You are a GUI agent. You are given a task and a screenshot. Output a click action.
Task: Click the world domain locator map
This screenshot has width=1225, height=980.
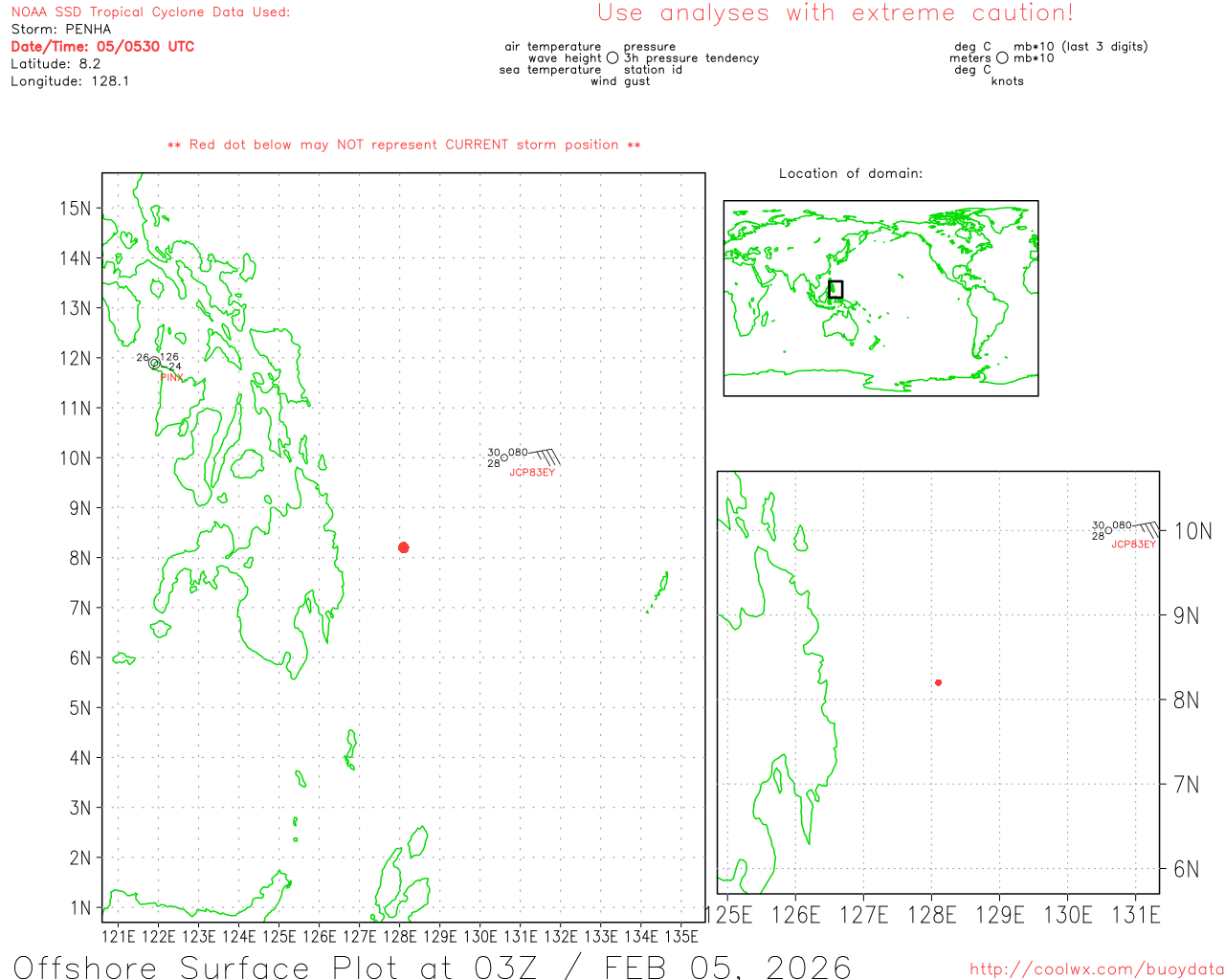(x=880, y=298)
